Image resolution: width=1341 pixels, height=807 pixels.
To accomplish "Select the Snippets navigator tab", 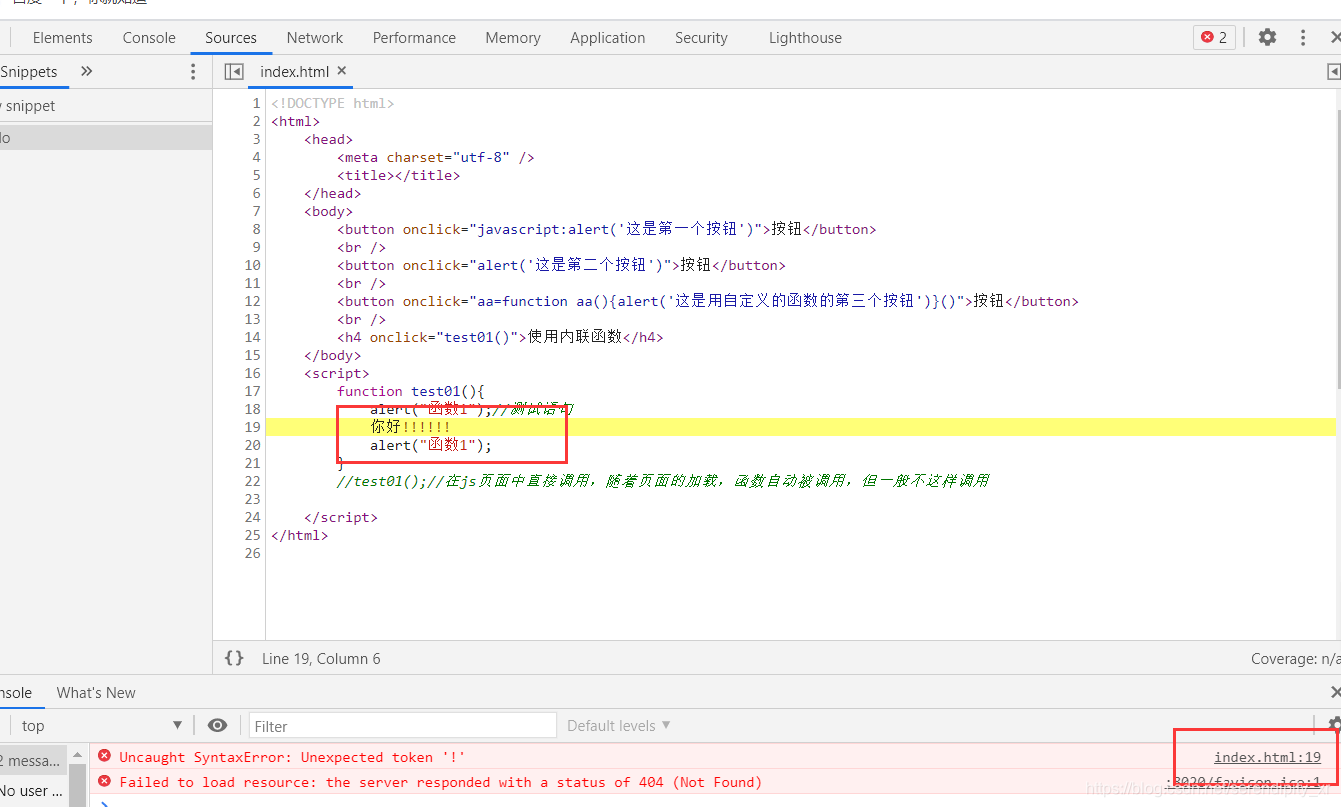I will [29, 72].
